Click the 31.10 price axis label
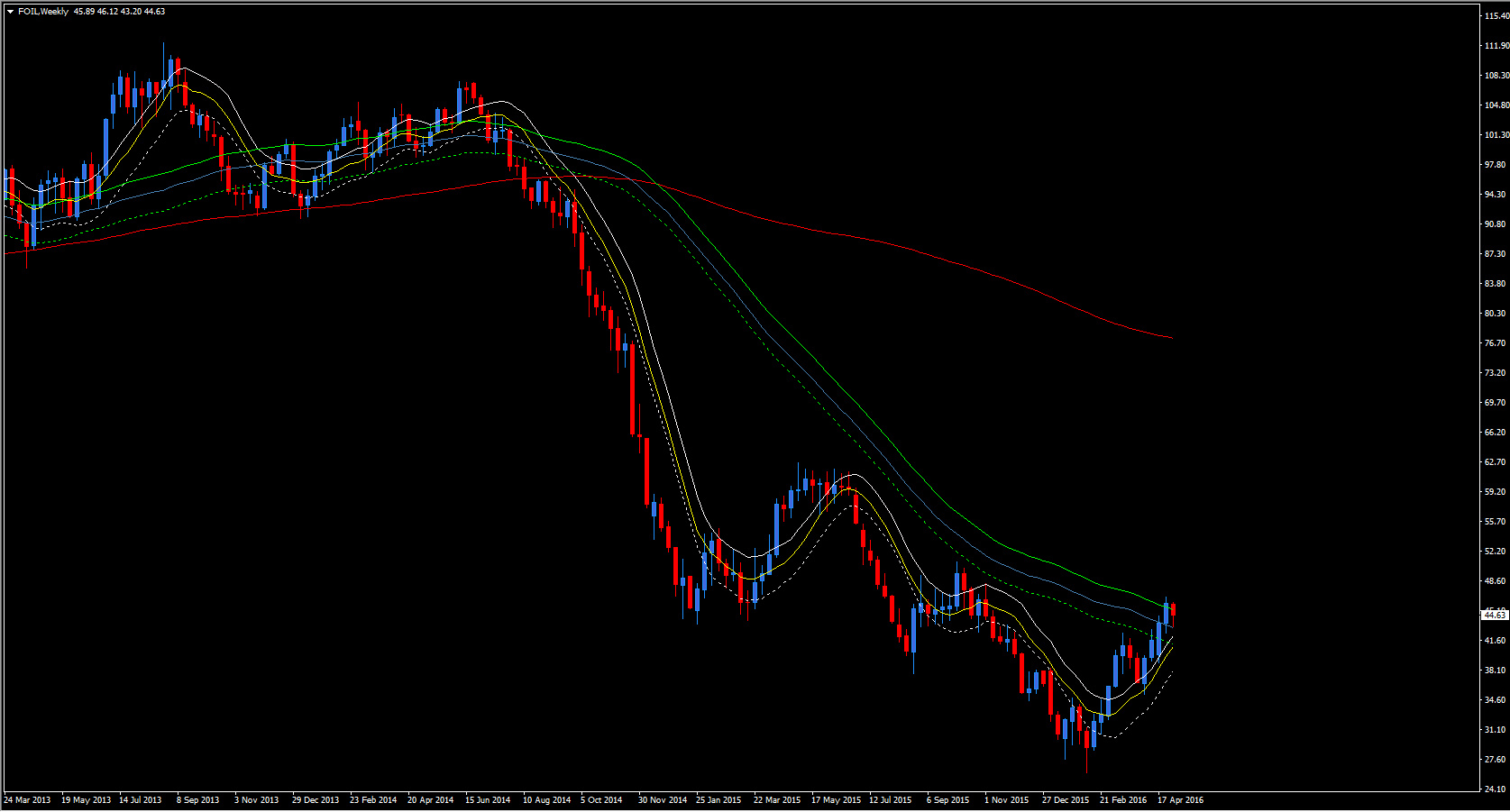The width and height of the screenshot is (1510, 812). click(1496, 730)
